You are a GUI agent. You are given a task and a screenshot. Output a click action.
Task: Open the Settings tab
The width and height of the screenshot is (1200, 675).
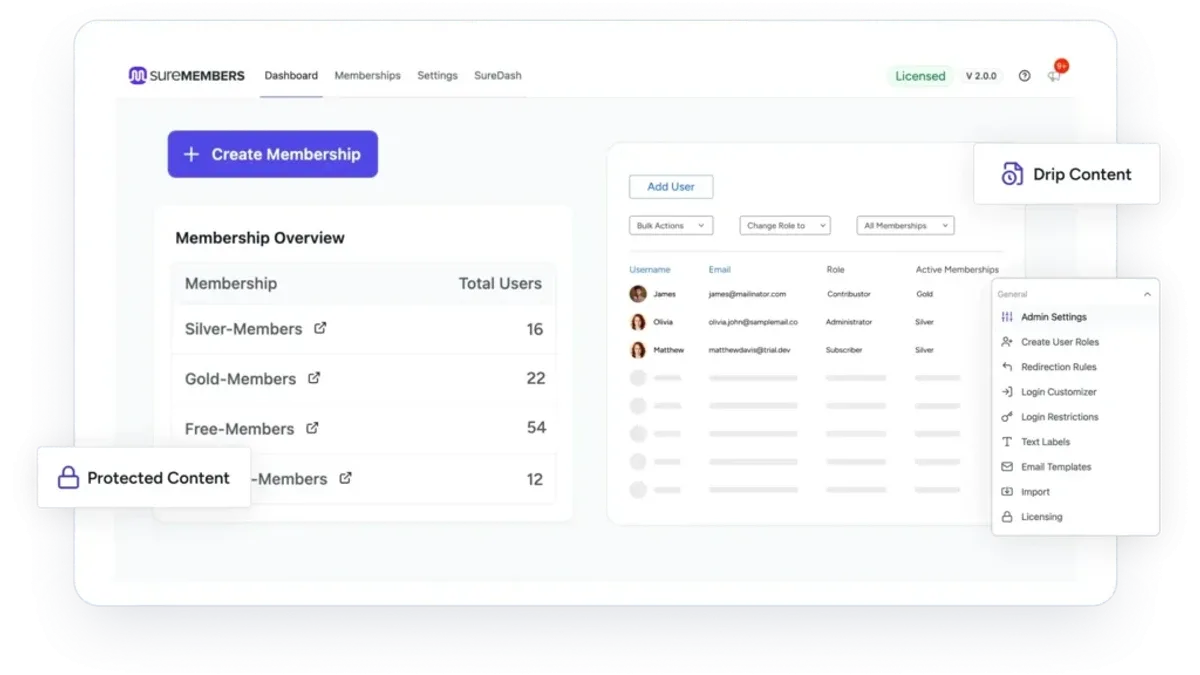tap(437, 76)
